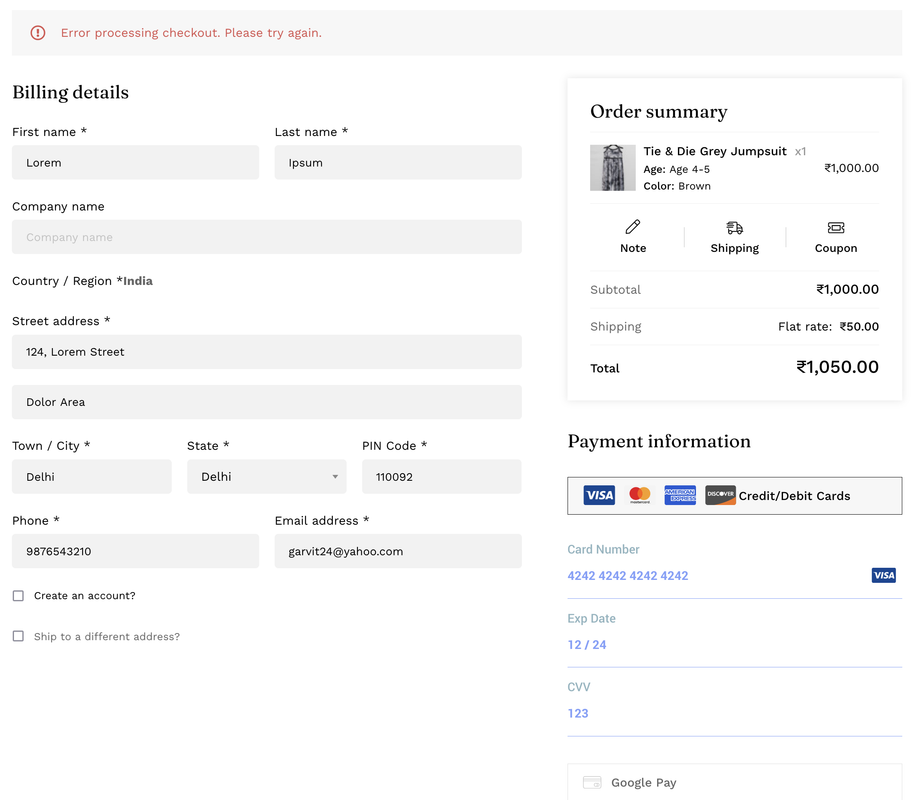
Task: Click the Exp Date field 12 / 24
Action: [735, 645]
